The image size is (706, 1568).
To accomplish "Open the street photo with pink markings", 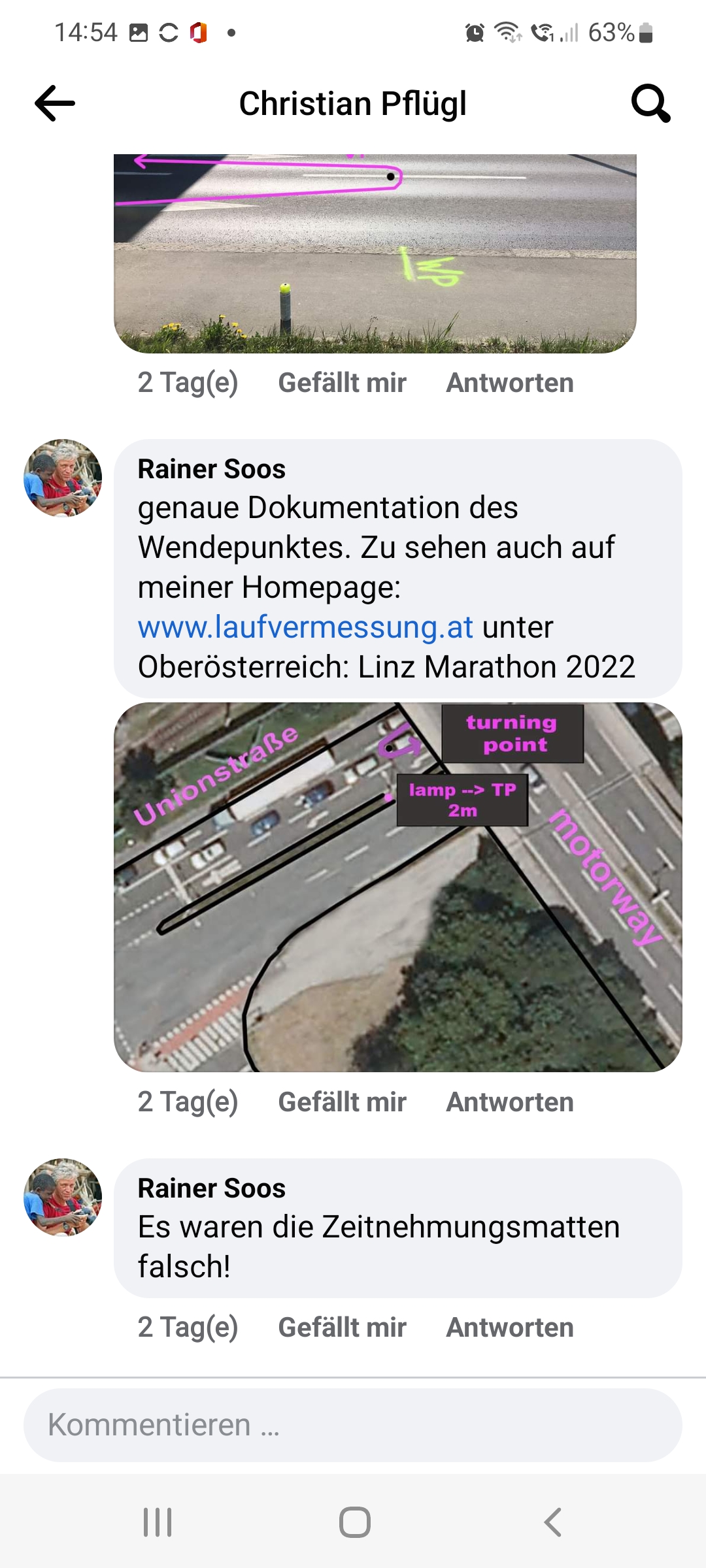I will (375, 253).
